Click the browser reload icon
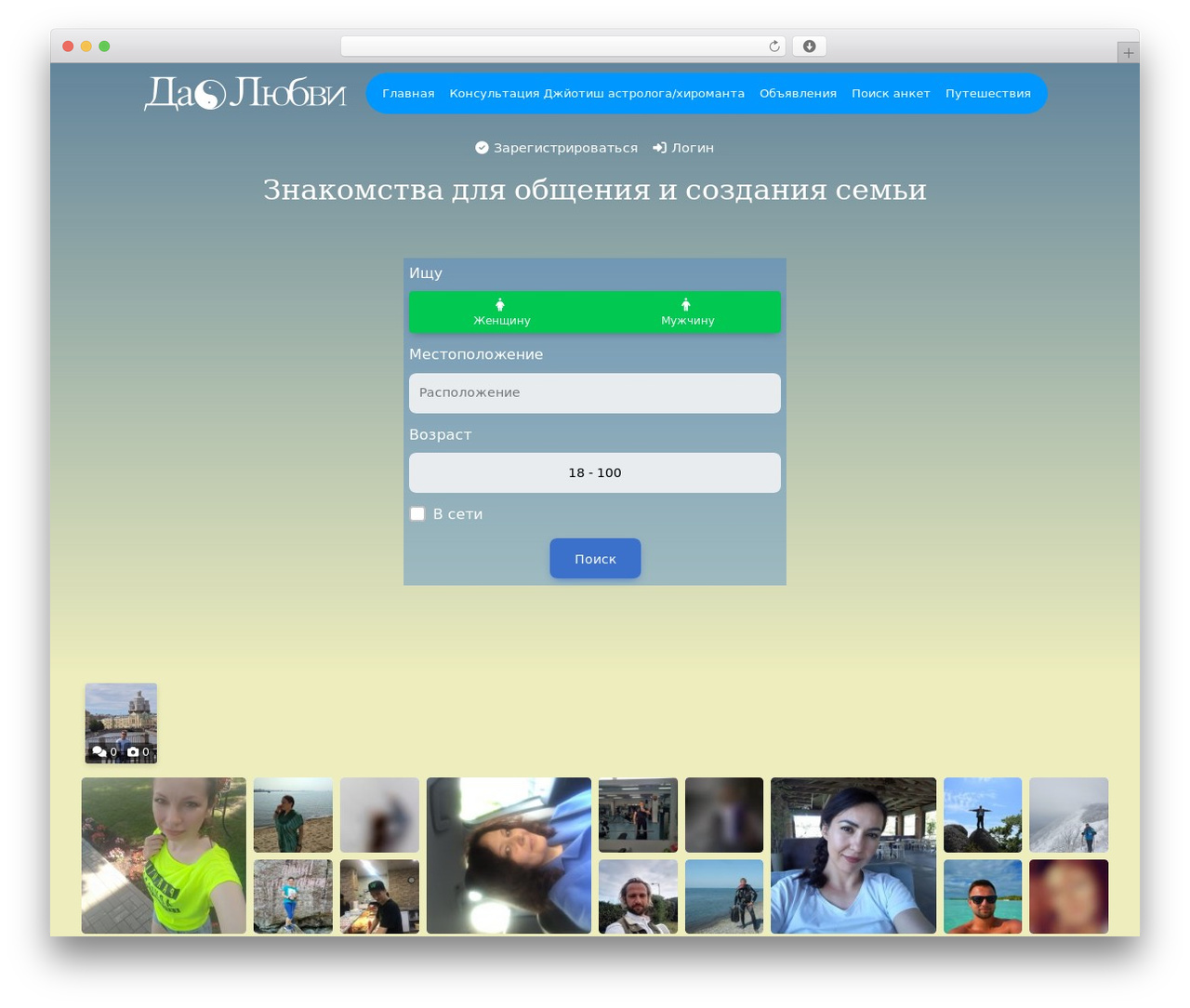Viewport: 1190px width, 1008px height. pyautogui.click(x=774, y=46)
